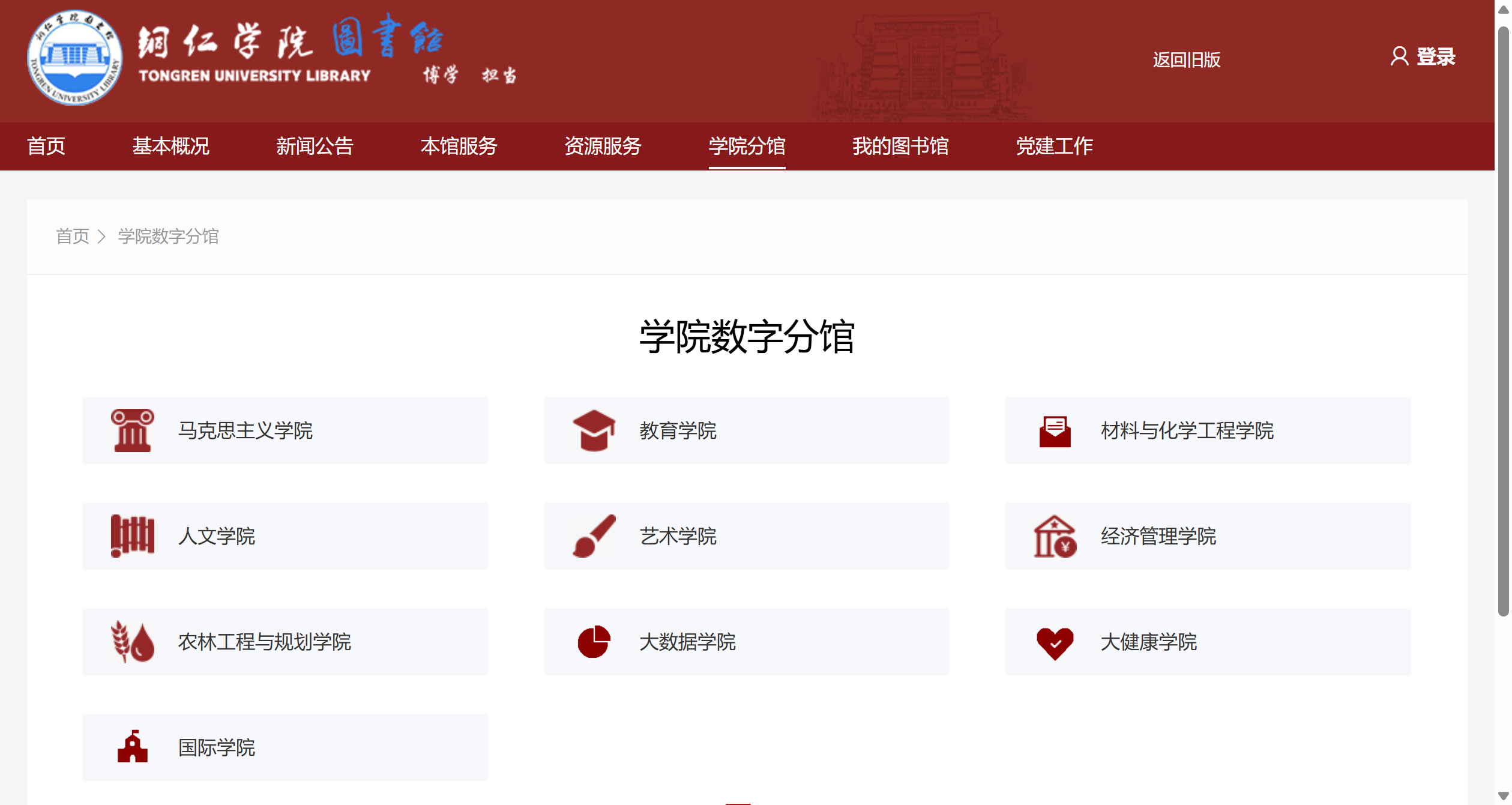Screen dimensions: 1512x805
Task: Click the Tongren University Library logo
Action: point(74,58)
